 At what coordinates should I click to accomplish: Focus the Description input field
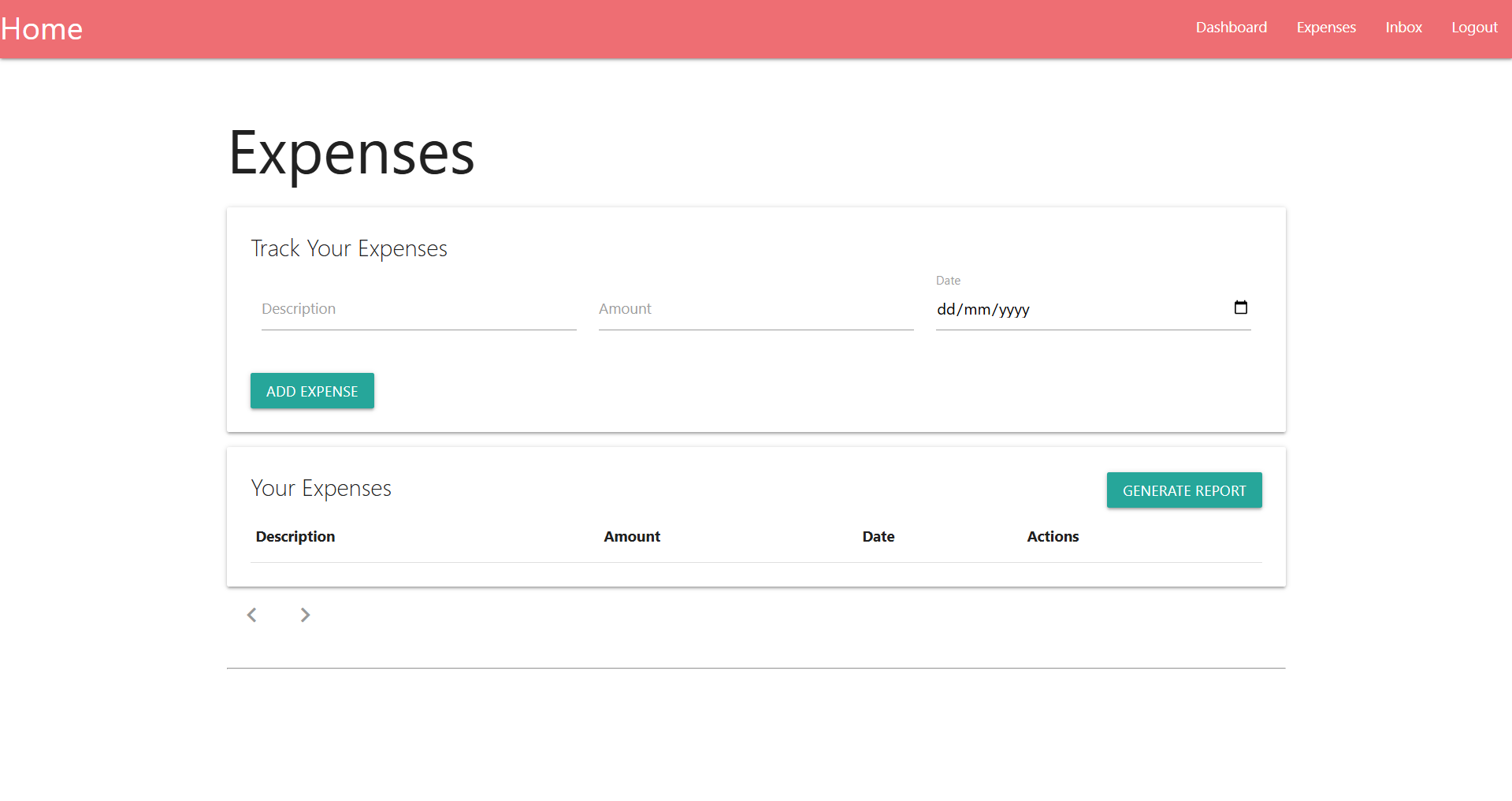(418, 310)
